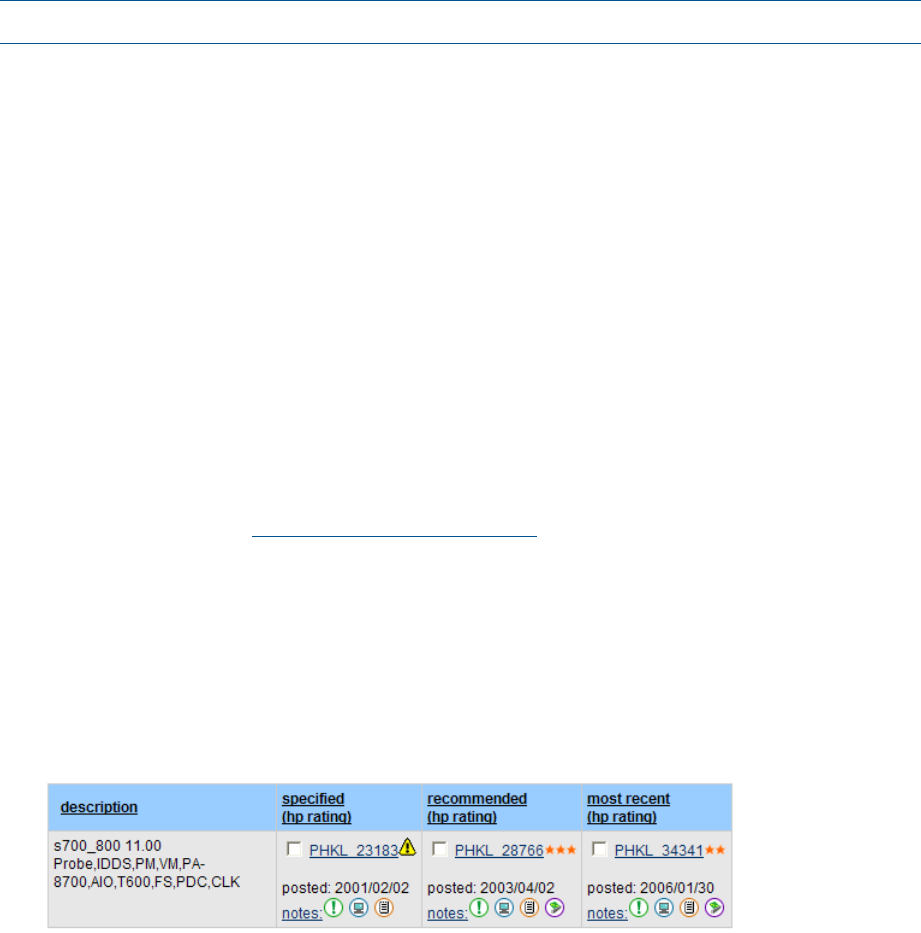Open notes link in the specified column

pos(302,913)
